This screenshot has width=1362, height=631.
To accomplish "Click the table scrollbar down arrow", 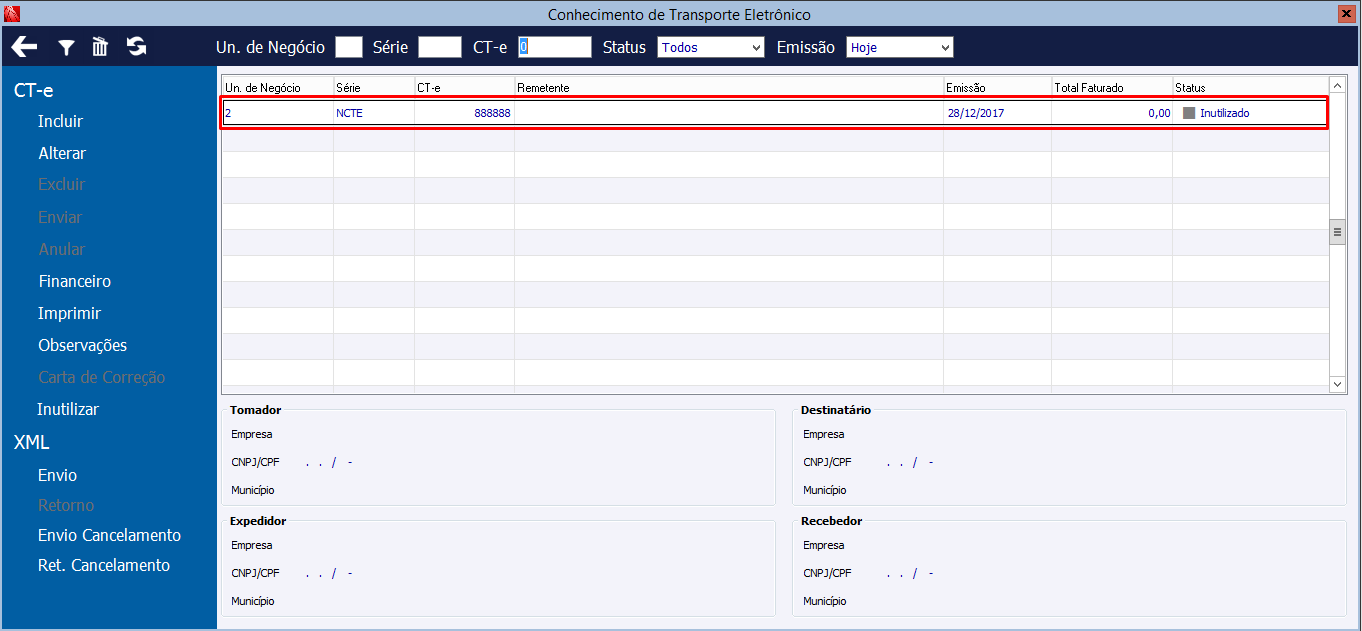I will [1338, 384].
